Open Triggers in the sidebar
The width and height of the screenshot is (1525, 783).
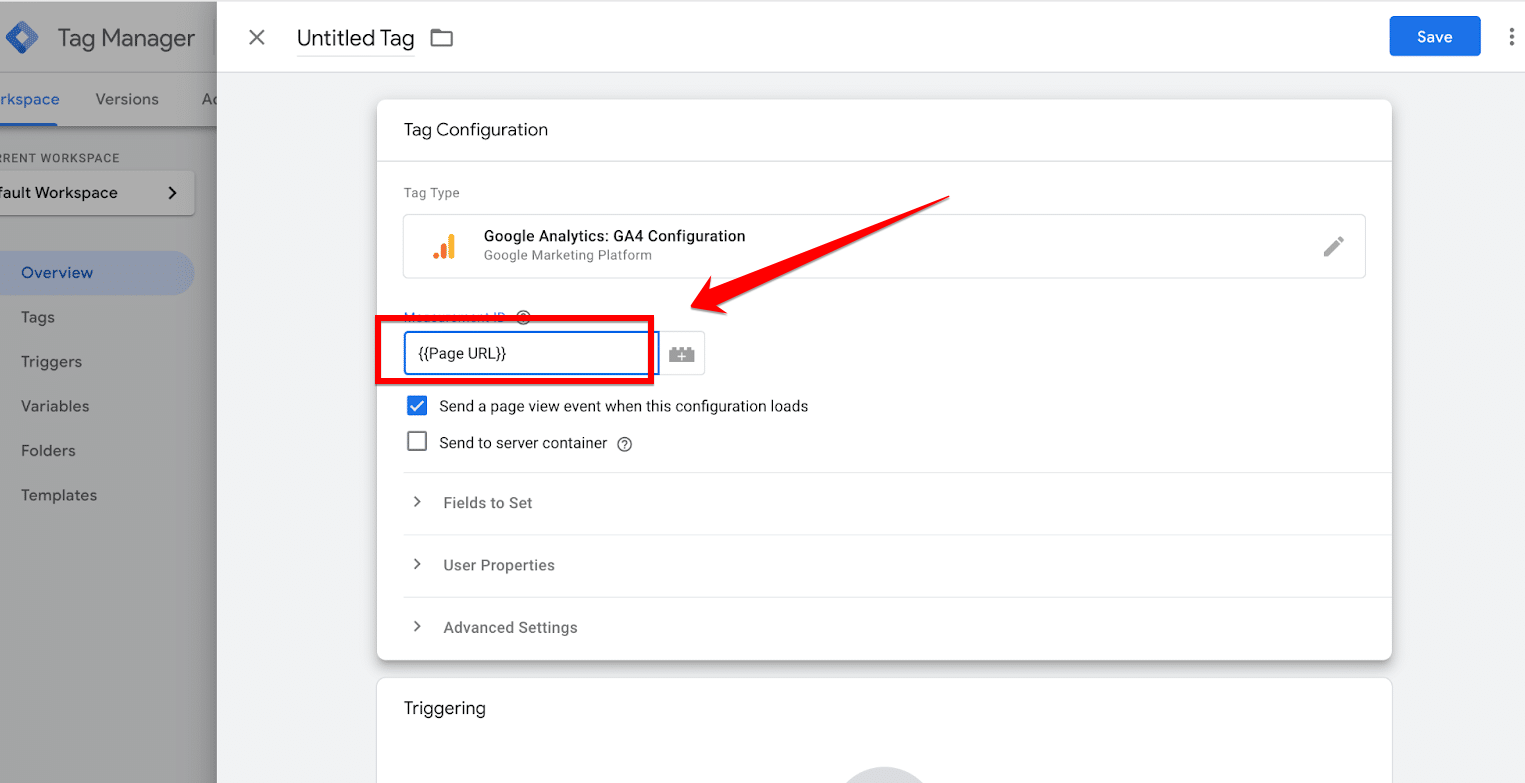(51, 362)
